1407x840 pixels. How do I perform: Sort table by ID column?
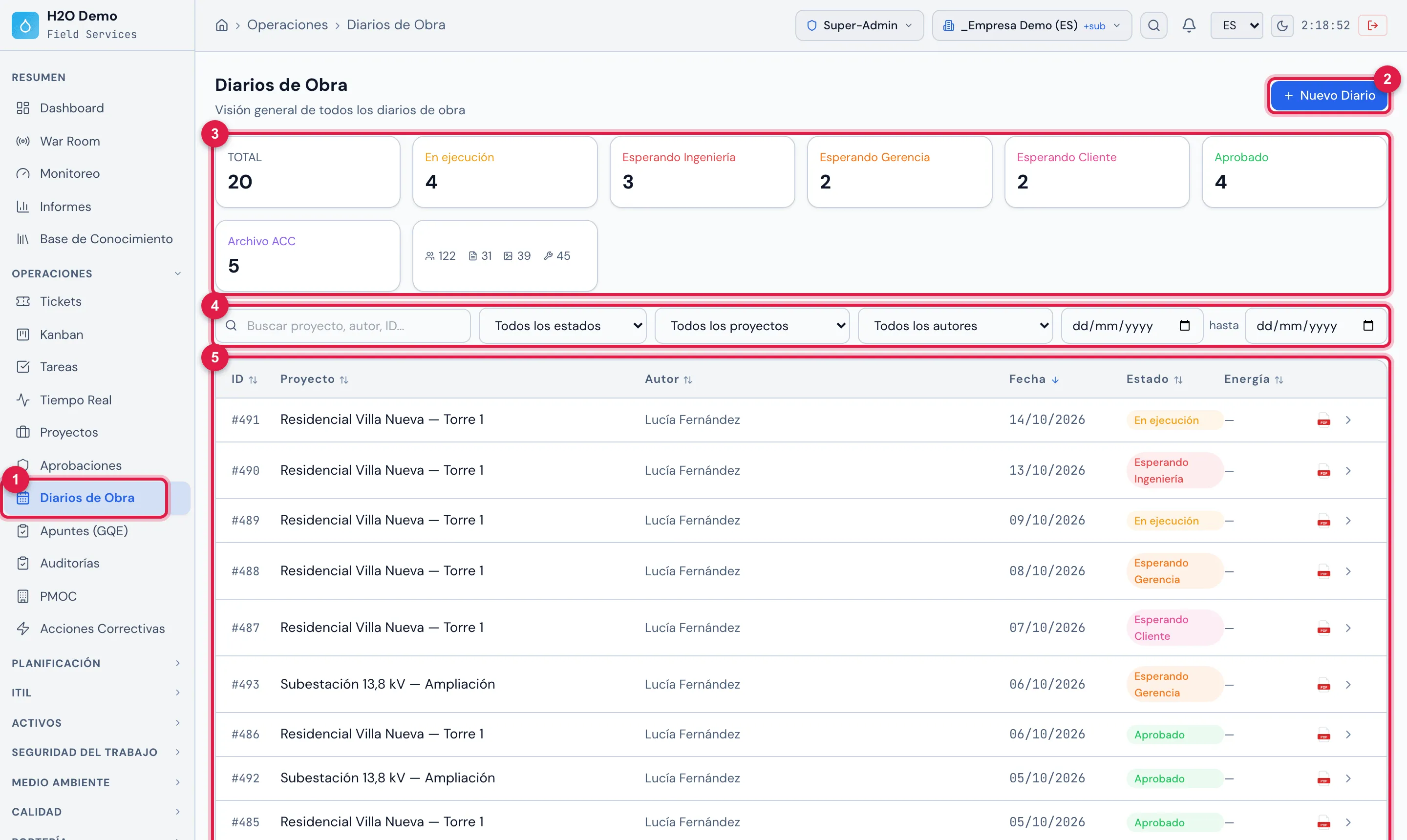click(x=244, y=379)
